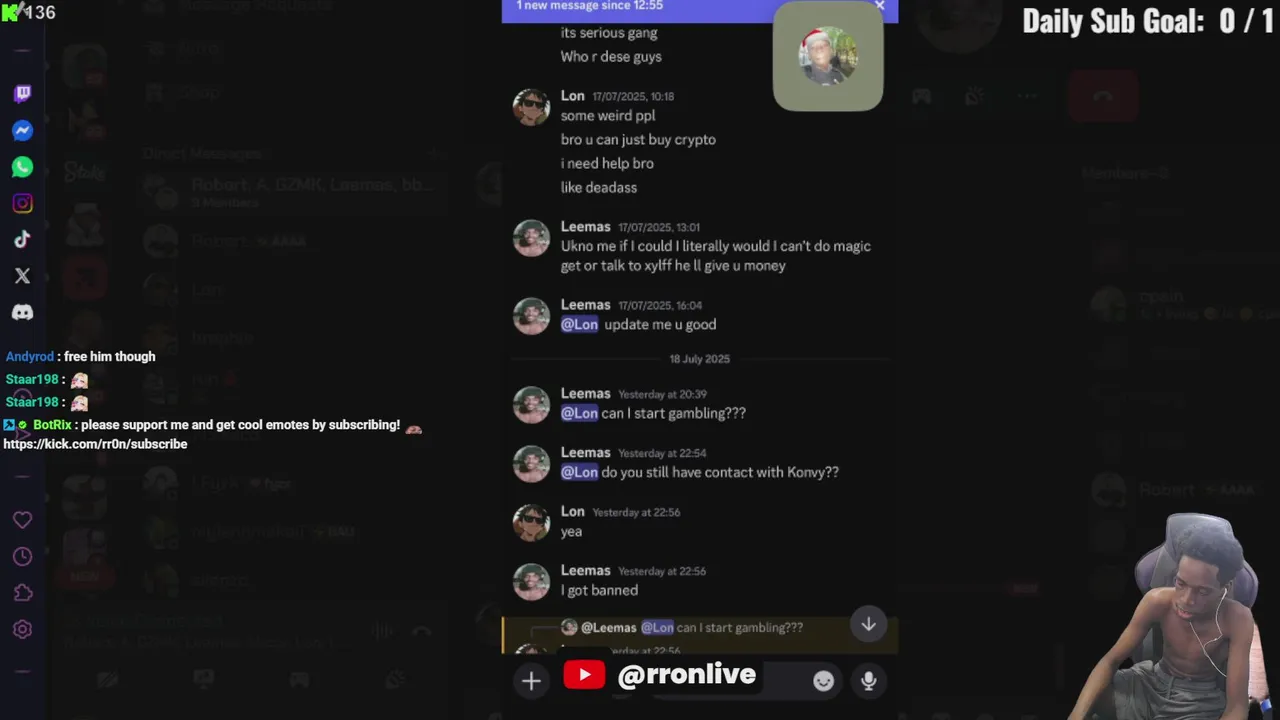1280x720 pixels.
Task: Open Twitch from the sidebar
Action: [22, 94]
